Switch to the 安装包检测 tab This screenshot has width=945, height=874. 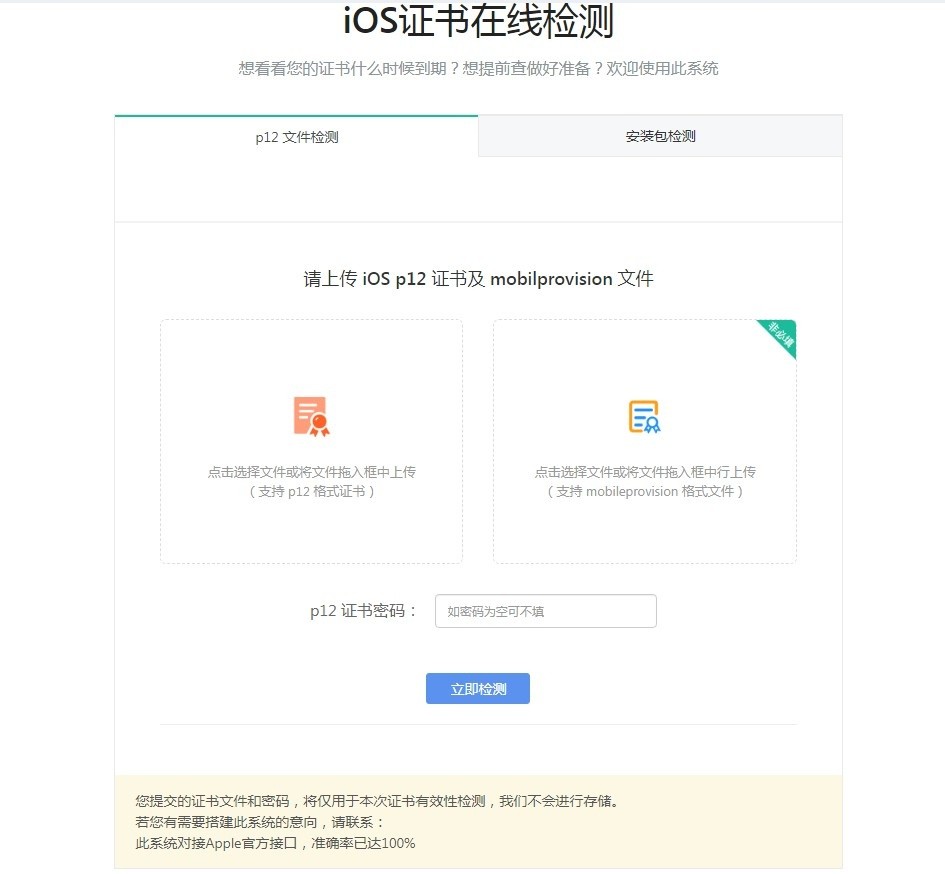pyautogui.click(x=658, y=136)
